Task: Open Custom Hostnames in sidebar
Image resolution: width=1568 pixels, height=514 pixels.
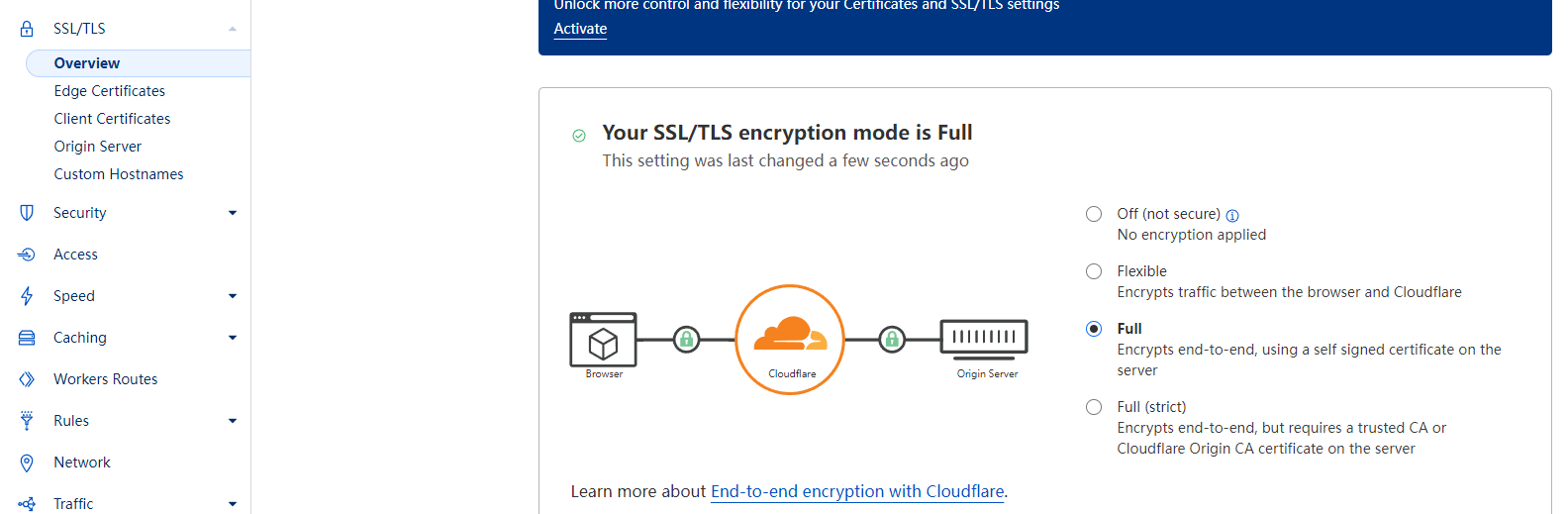Action: (119, 174)
